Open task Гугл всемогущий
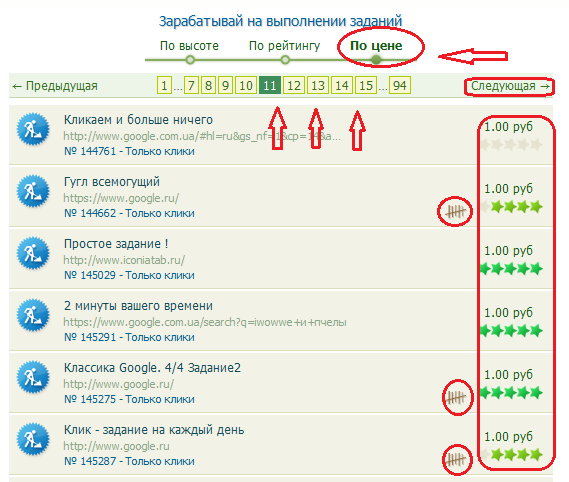Image resolution: width=569 pixels, height=482 pixels. (112, 182)
